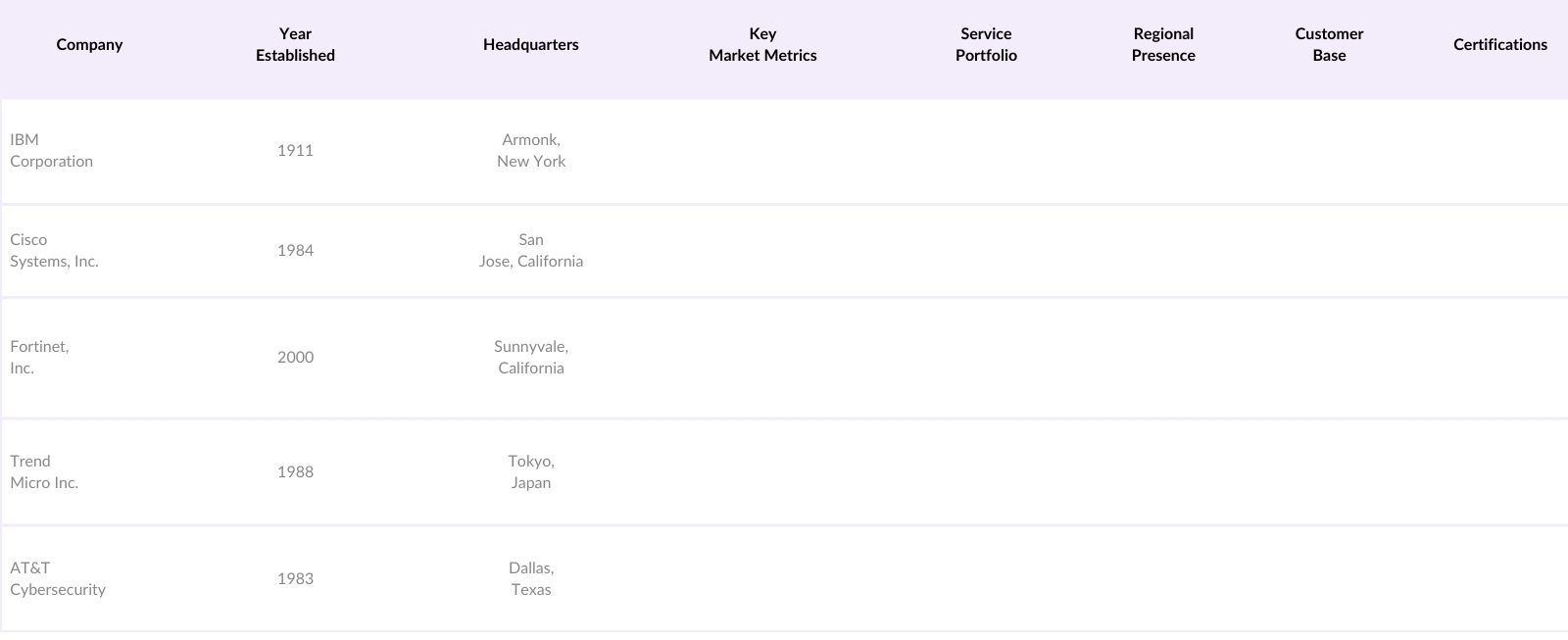
Task: Select the Regional Presence header
Action: (1163, 45)
